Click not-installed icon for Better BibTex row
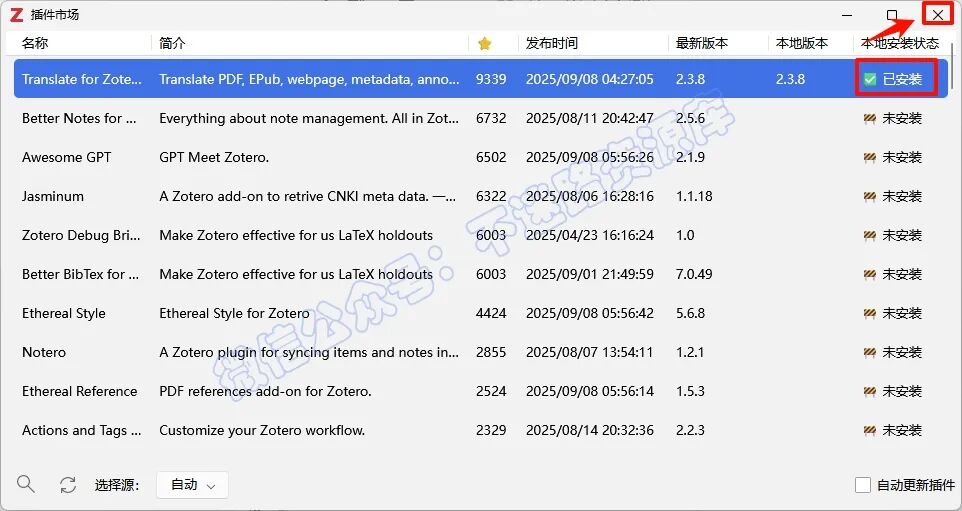The width and height of the screenshot is (962, 511). [x=869, y=274]
